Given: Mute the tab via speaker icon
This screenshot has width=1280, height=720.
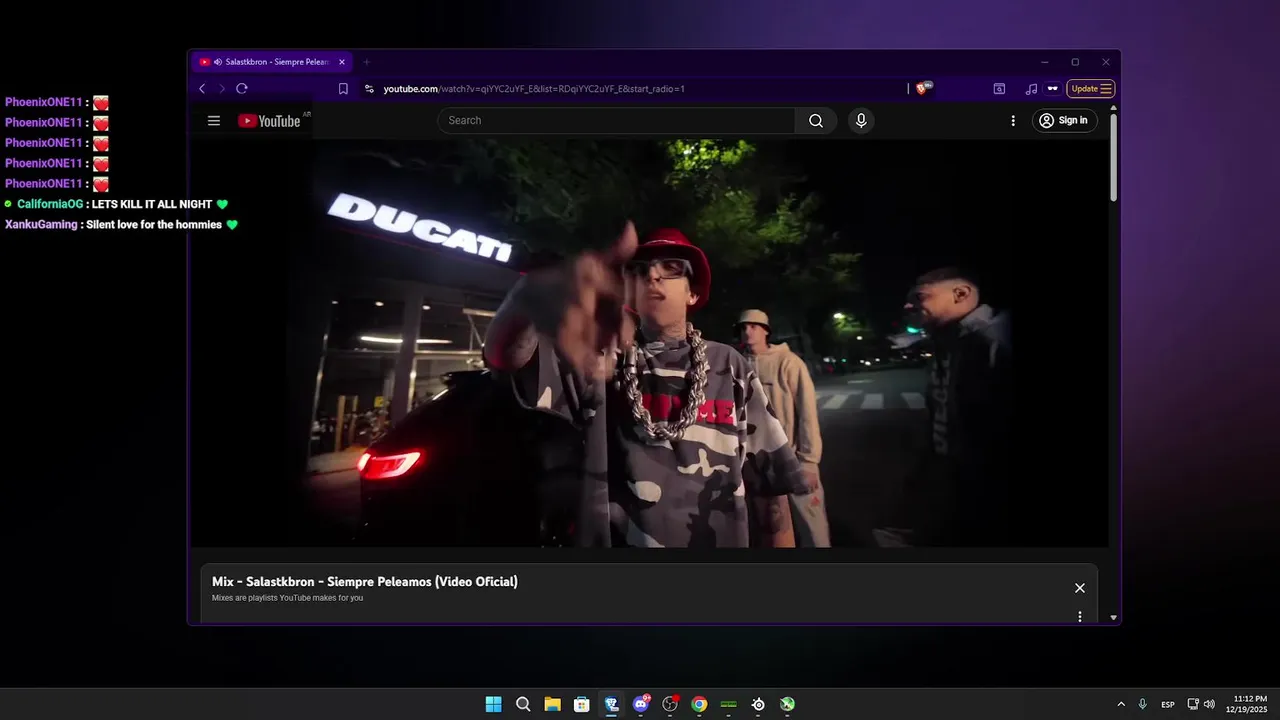Looking at the screenshot, I should tap(218, 62).
